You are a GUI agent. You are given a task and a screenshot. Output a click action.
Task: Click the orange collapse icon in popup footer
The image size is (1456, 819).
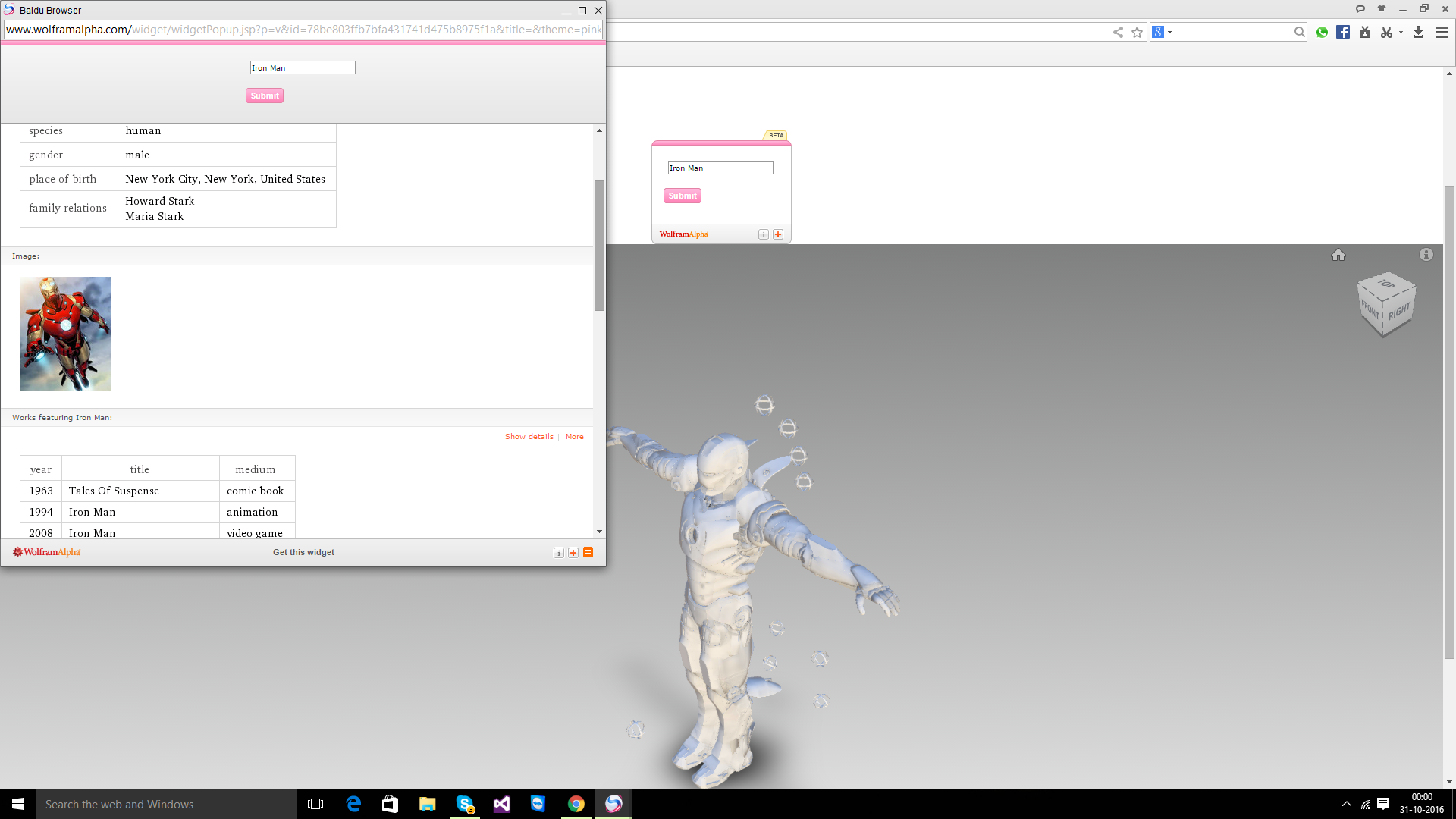[588, 552]
